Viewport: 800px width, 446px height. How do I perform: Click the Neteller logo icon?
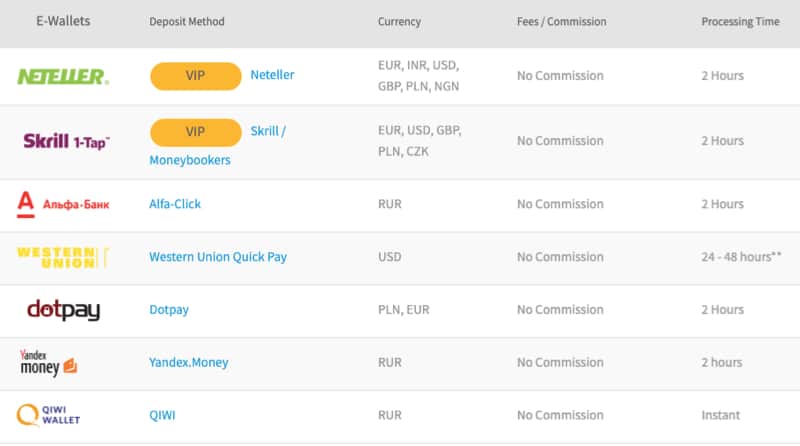[63, 76]
